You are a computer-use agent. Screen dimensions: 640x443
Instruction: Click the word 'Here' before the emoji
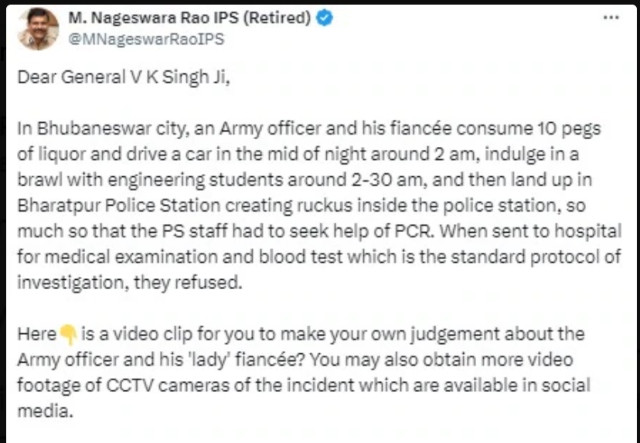pyautogui.click(x=37, y=334)
